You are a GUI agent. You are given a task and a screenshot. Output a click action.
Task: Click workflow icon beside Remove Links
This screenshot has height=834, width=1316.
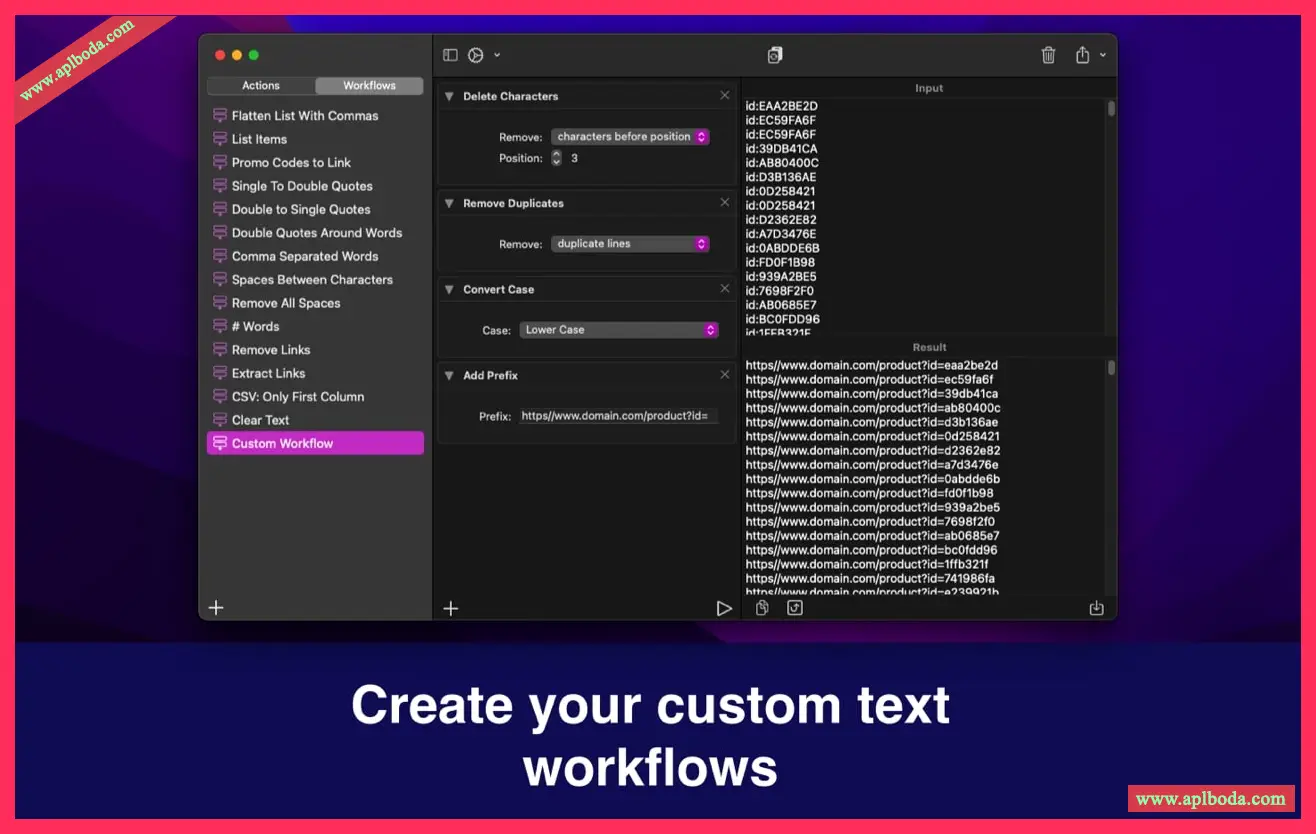pyautogui.click(x=220, y=350)
